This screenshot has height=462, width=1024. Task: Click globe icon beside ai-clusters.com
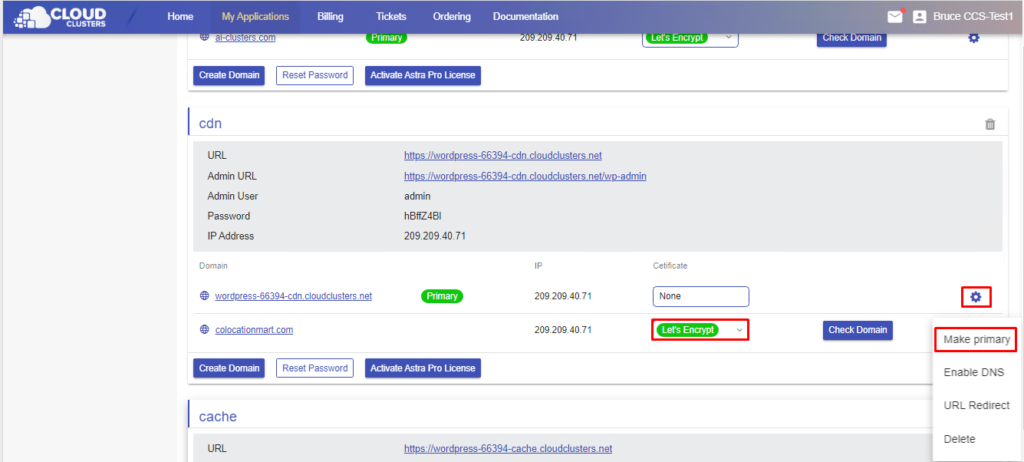point(204,37)
